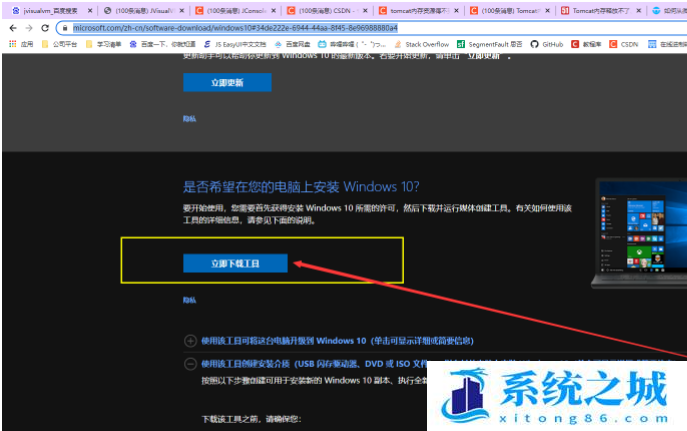Switch to the Tomcat内存释放不了 tab
Image resolution: width=687 pixels, height=431 pixels.
pyautogui.click(x=600, y=10)
